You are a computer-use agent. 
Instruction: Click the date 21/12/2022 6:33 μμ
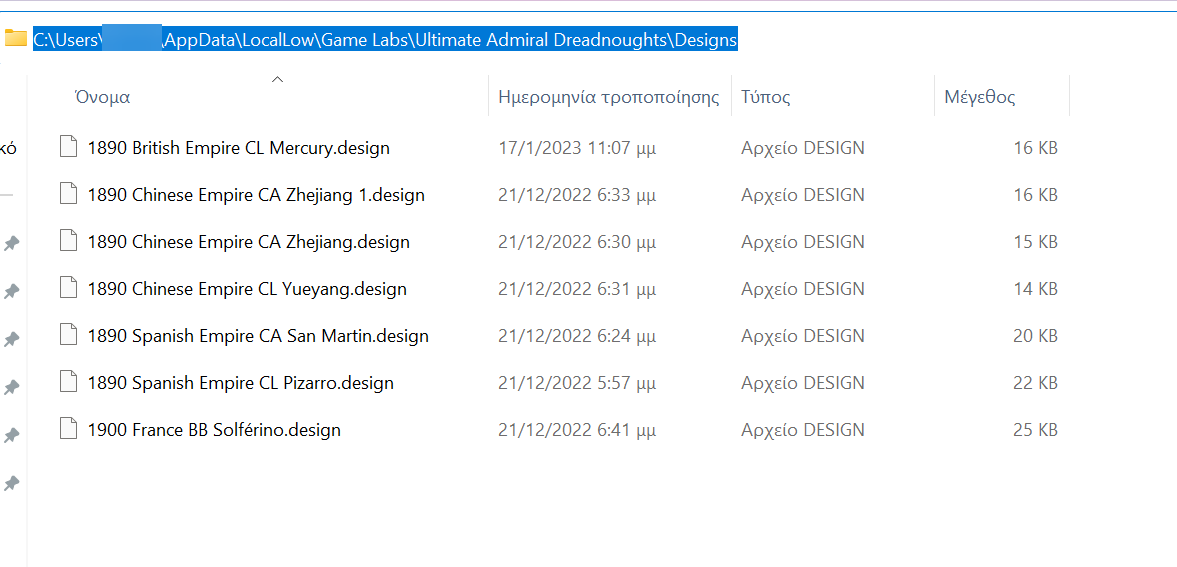pyautogui.click(x=577, y=195)
